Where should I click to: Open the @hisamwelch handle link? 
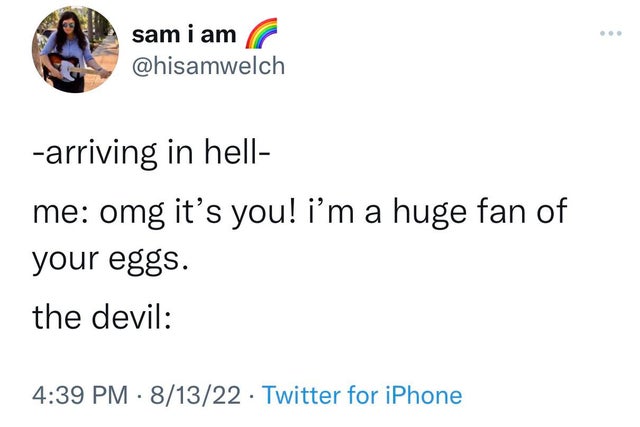click(208, 66)
